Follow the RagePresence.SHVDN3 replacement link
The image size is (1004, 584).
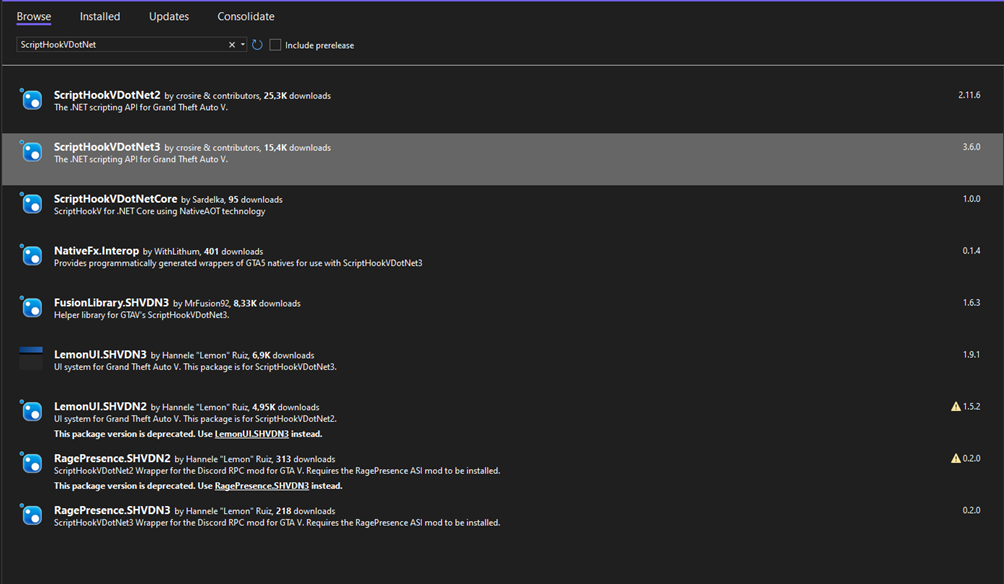pos(262,486)
